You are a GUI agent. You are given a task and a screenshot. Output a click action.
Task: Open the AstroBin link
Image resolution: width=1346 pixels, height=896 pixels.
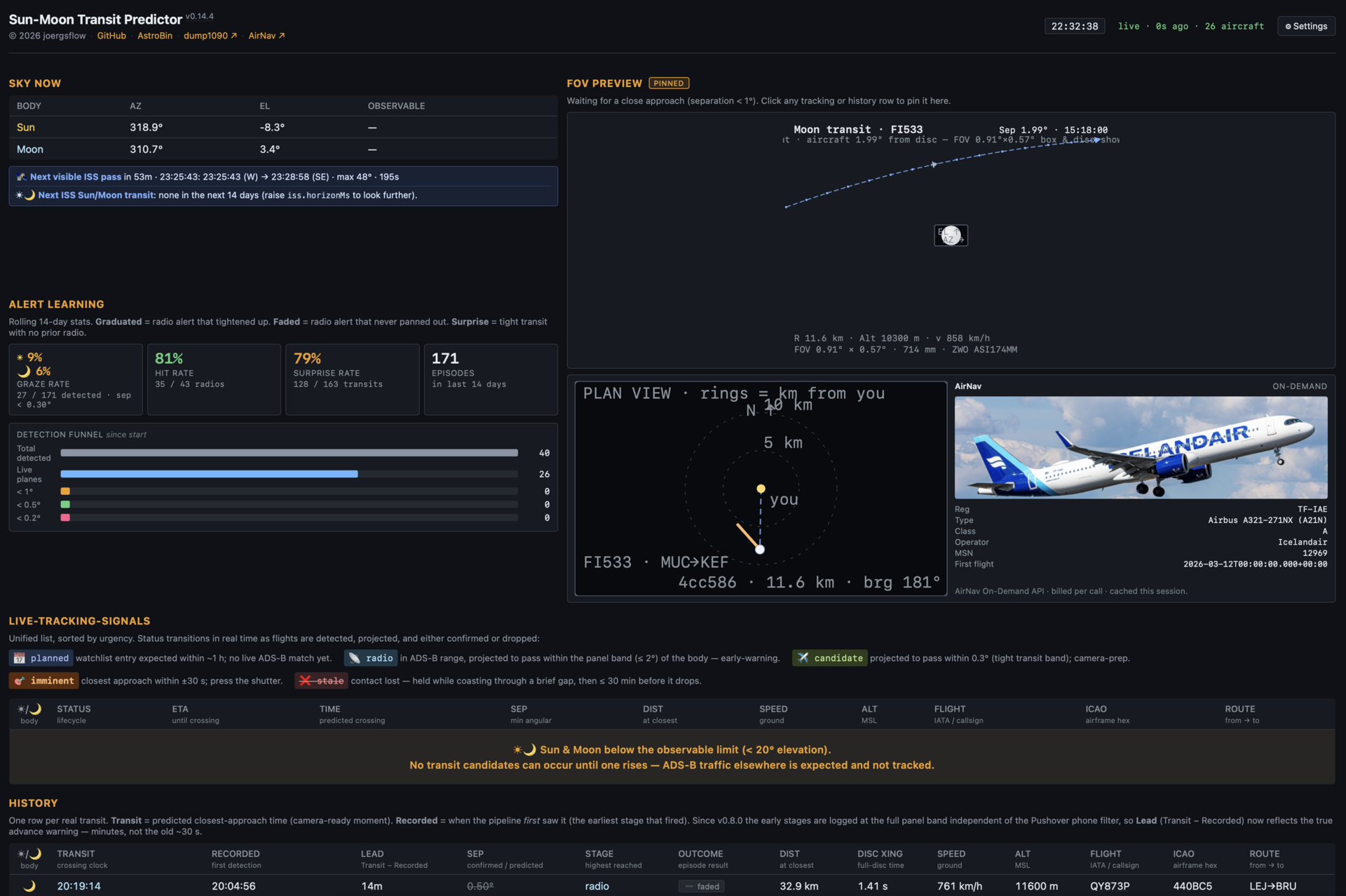click(155, 36)
